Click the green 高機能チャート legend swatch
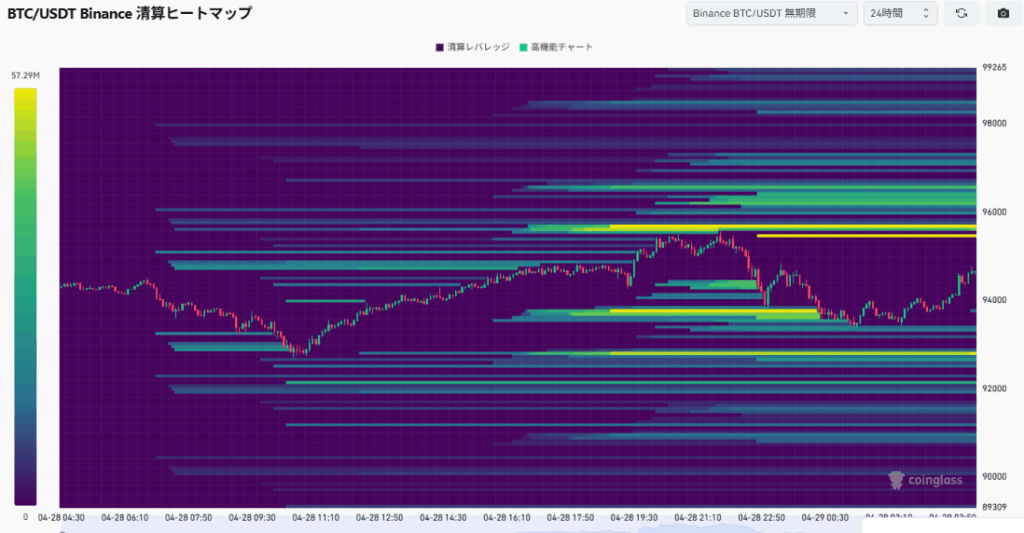 (523, 47)
